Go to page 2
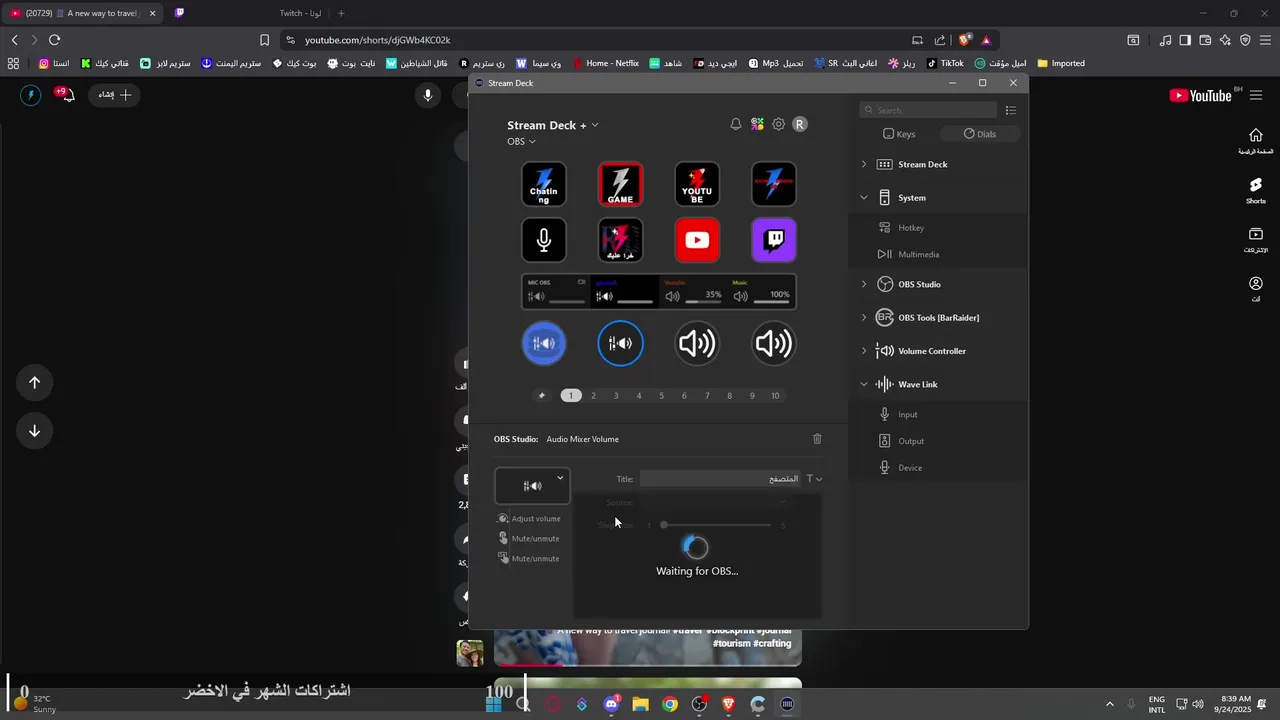Screen dimensions: 1280x720 [593, 396]
